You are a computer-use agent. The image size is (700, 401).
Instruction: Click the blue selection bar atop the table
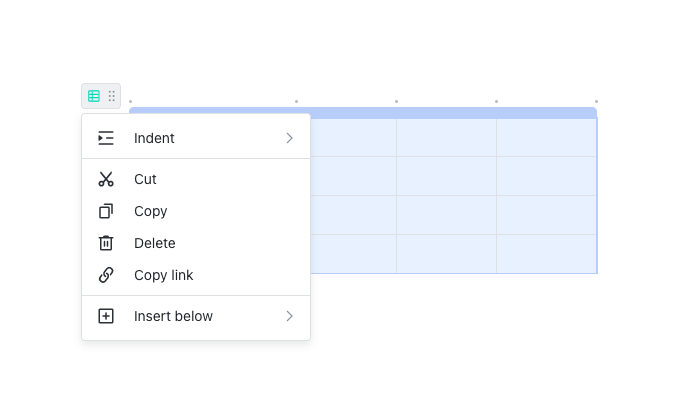coord(450,112)
